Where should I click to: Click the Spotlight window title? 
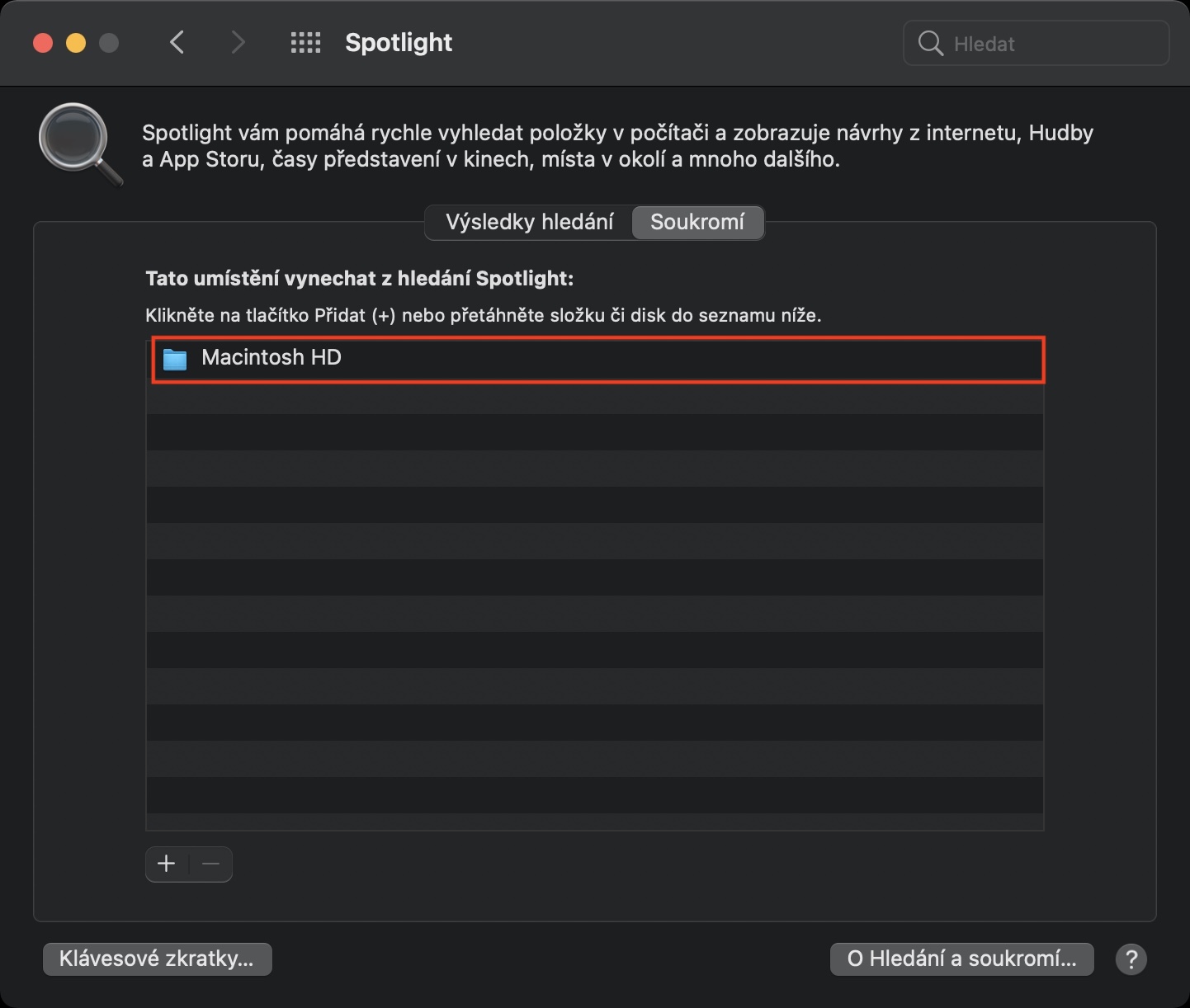coord(399,43)
